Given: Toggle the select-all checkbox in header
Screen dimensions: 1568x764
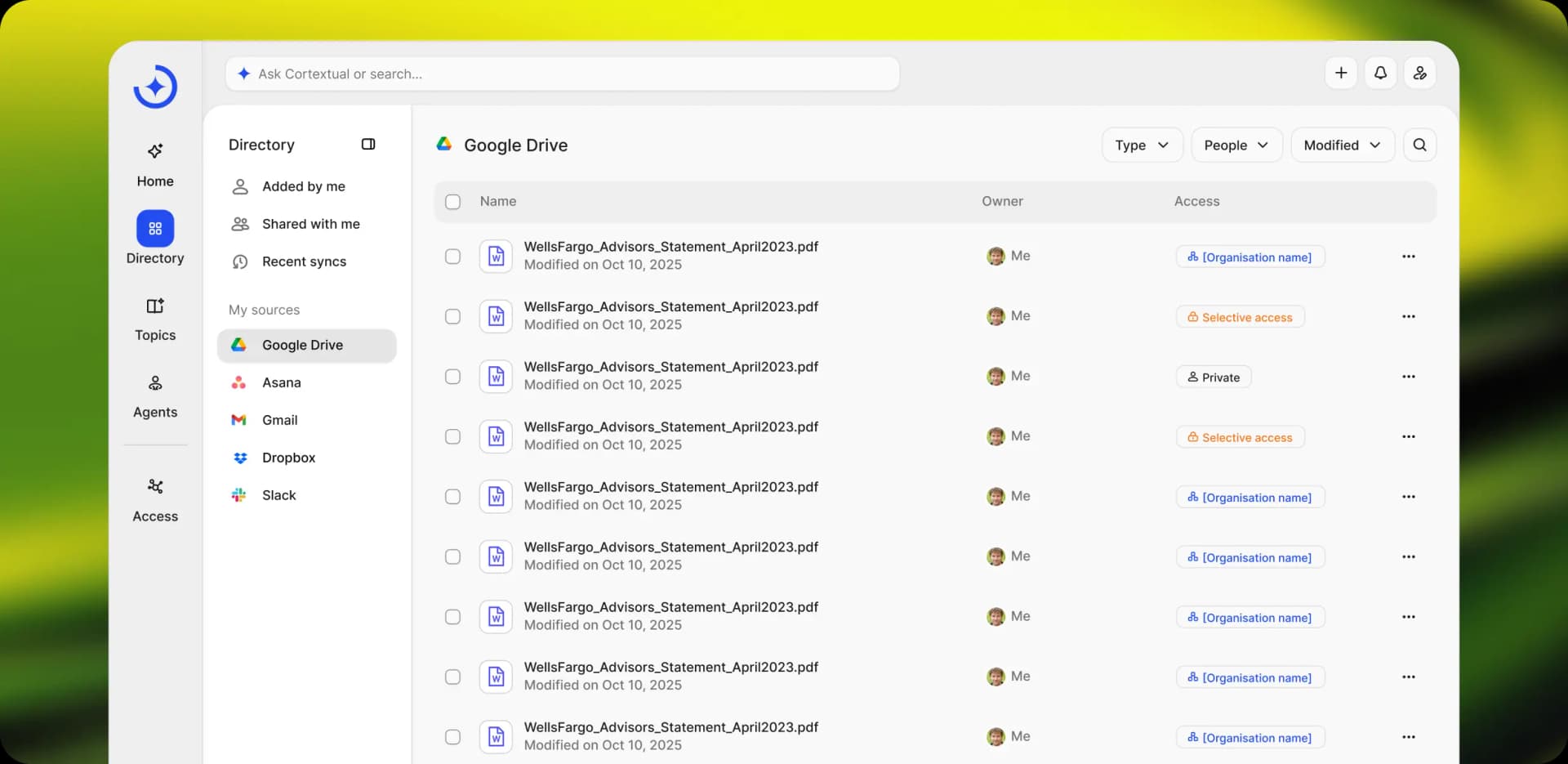Looking at the screenshot, I should coord(452,202).
